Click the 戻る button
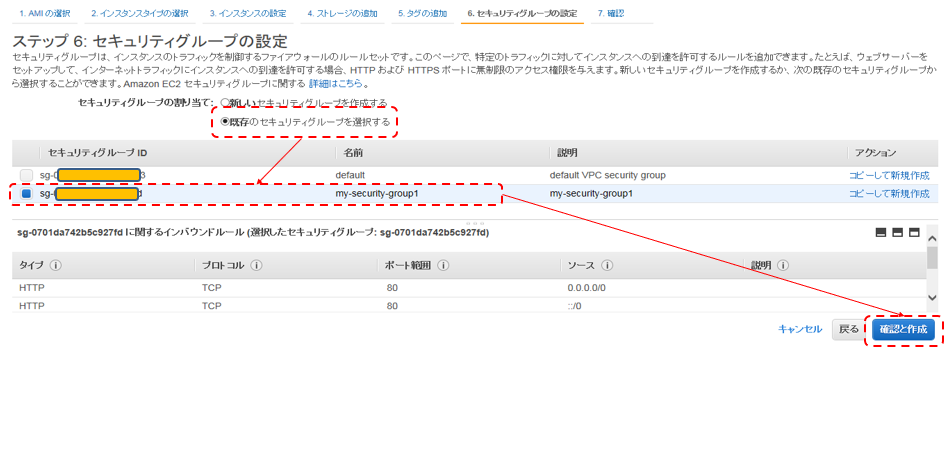 coord(849,330)
